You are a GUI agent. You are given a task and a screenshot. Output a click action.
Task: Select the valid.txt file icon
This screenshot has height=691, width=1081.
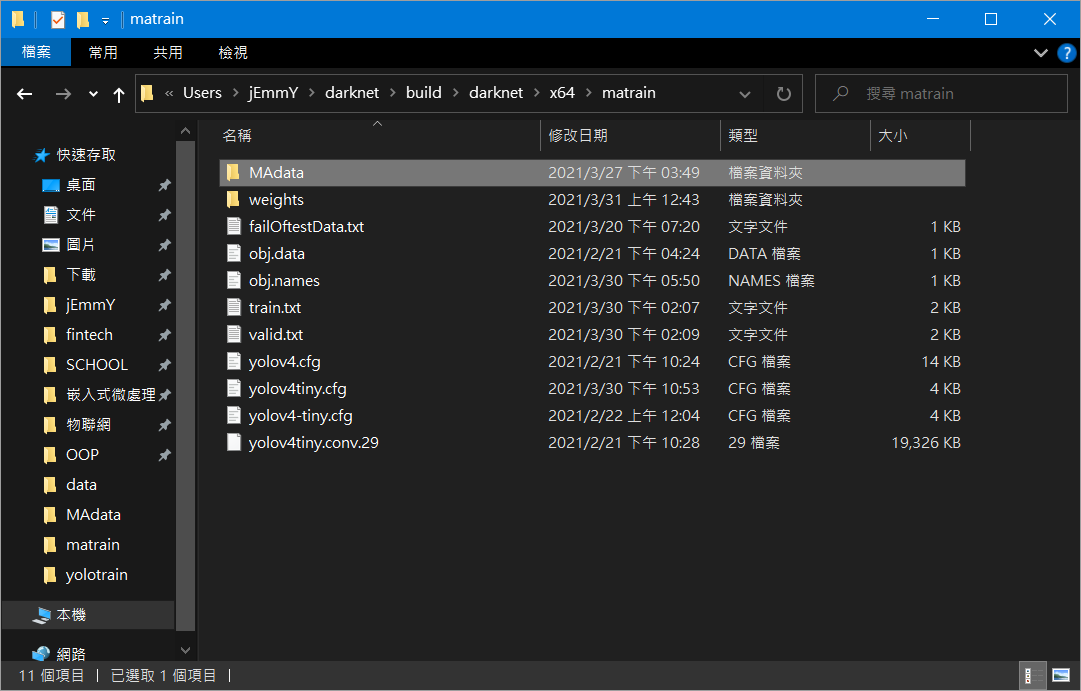tap(234, 334)
